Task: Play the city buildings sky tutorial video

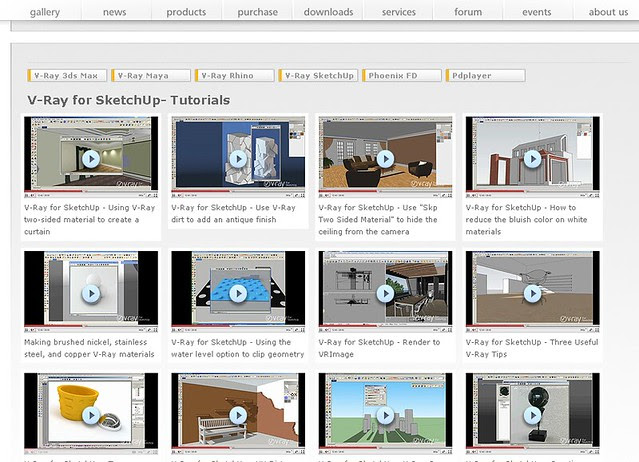Action: click(385, 416)
